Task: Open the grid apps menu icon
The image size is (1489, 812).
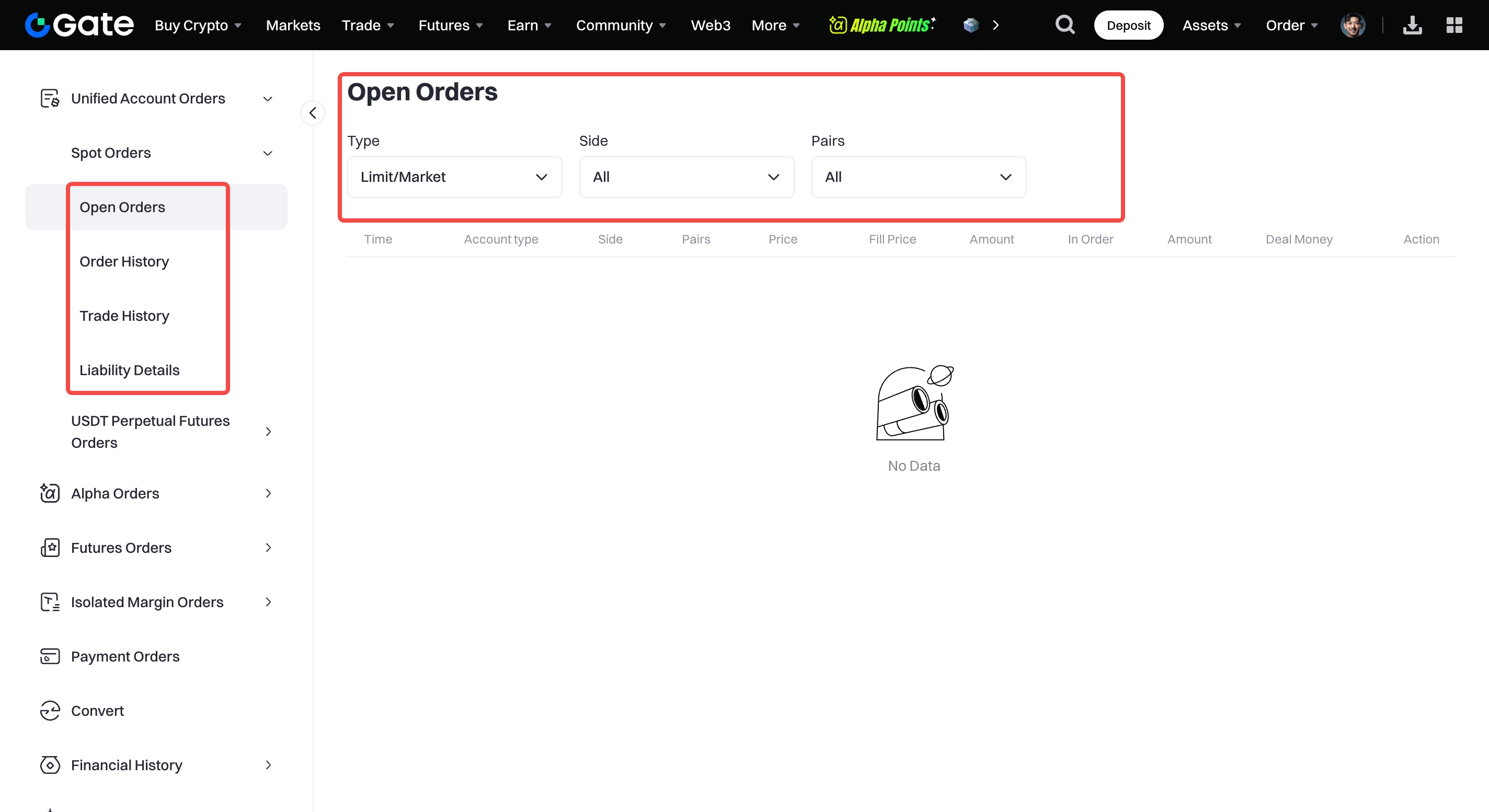Action: click(x=1454, y=25)
